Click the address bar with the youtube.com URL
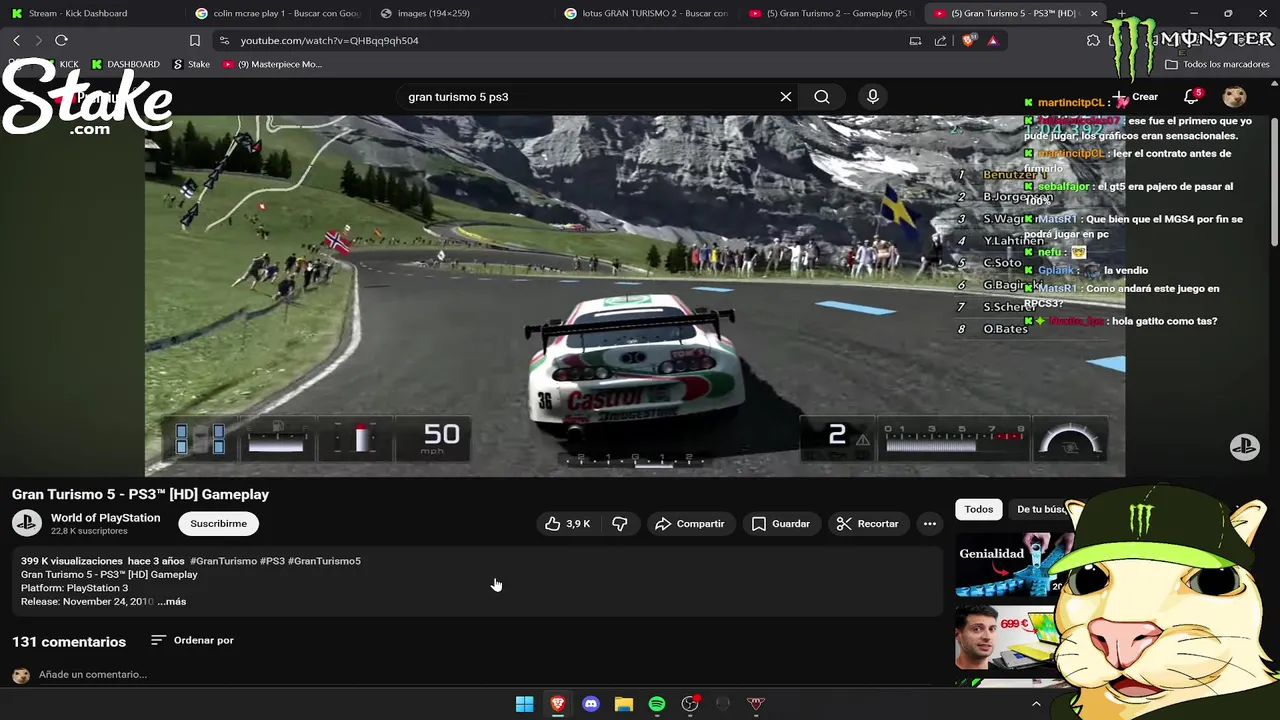The height and width of the screenshot is (720, 1280). (x=560, y=40)
